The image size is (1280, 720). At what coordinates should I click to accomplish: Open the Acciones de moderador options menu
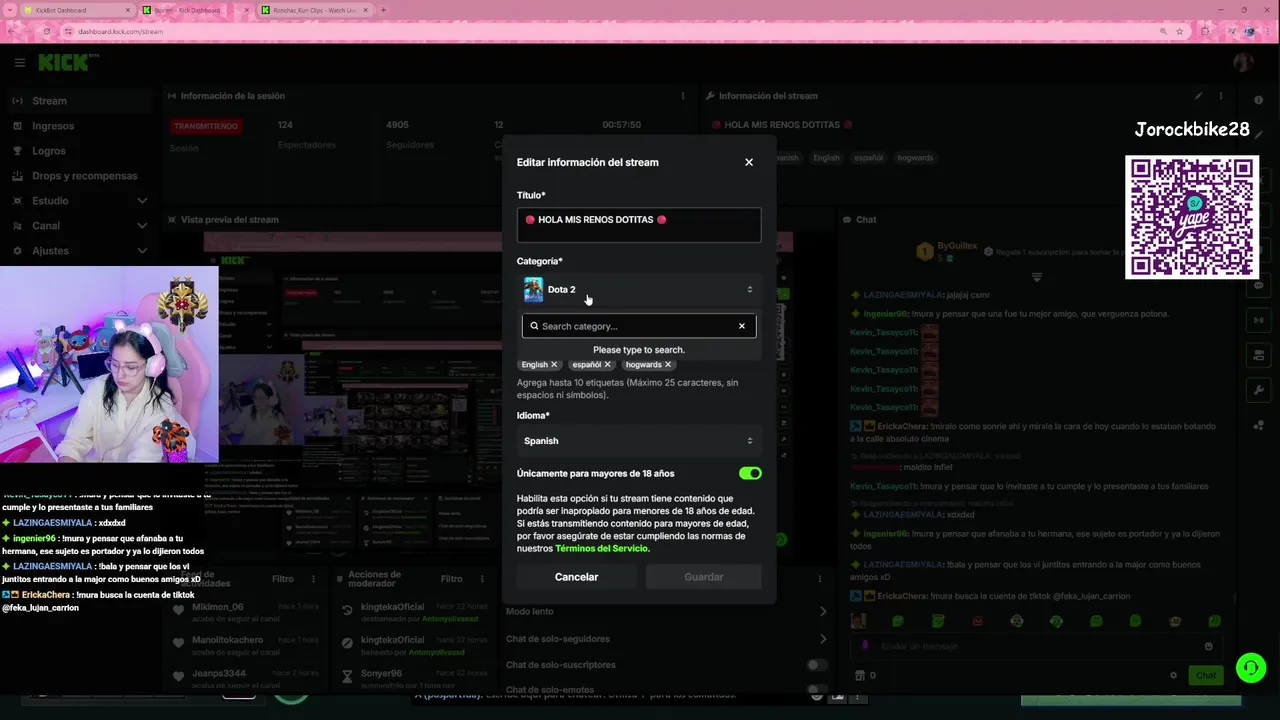483,579
